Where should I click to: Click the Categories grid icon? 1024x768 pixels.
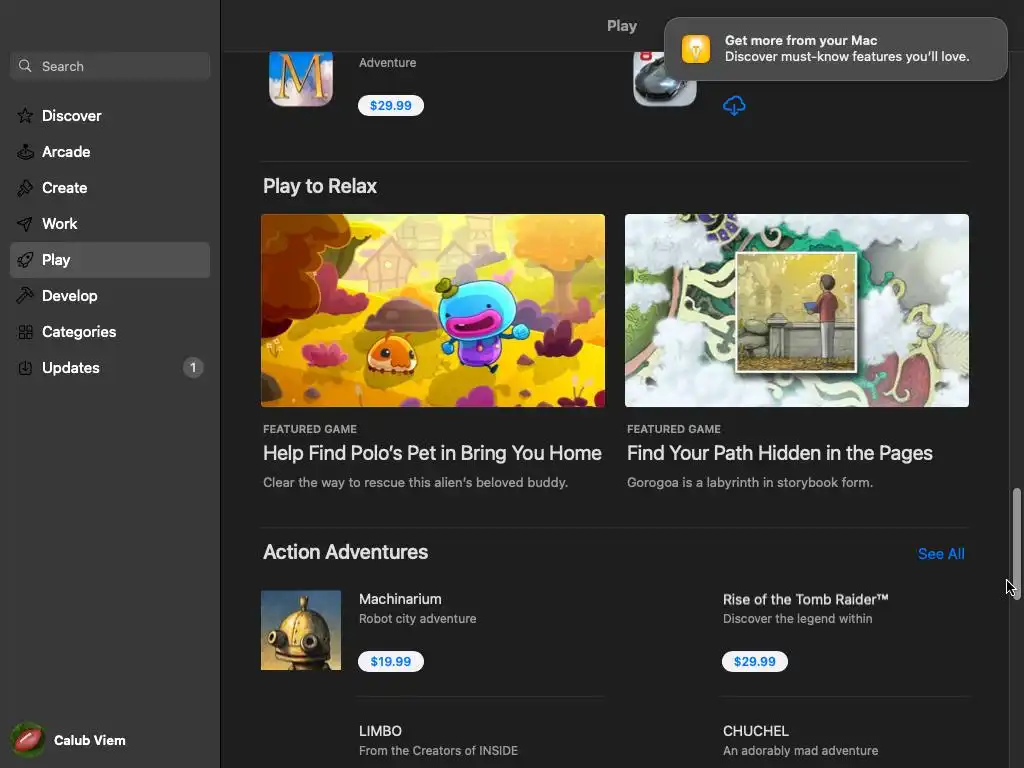tap(25, 332)
